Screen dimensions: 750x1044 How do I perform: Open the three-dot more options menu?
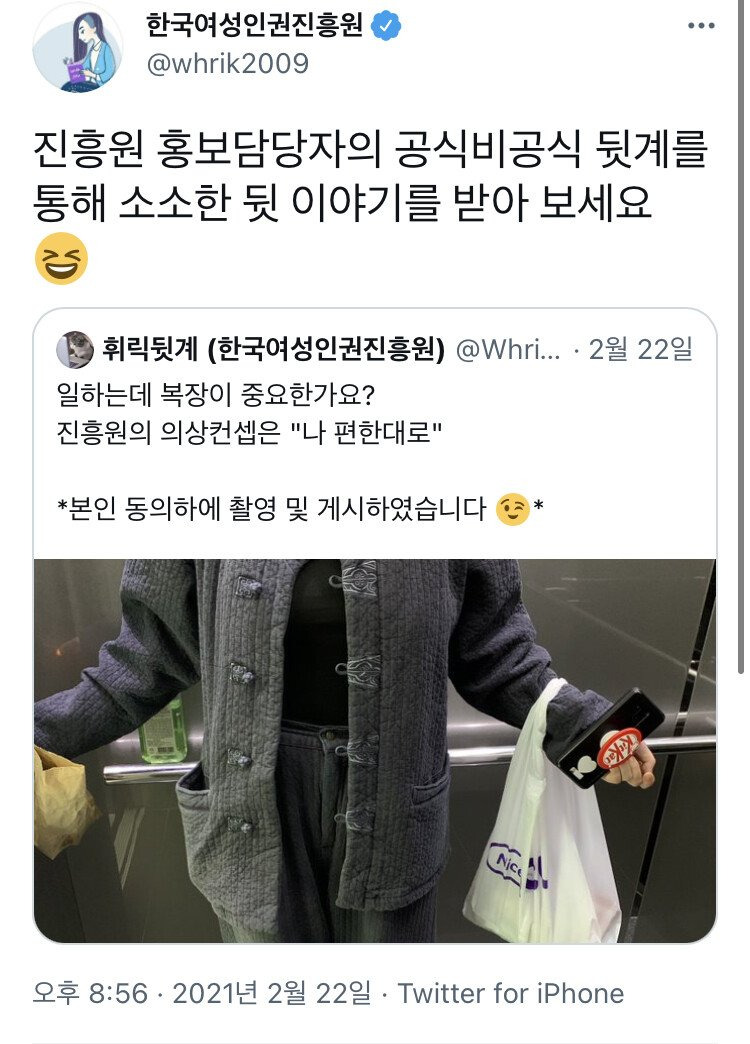pos(701,26)
